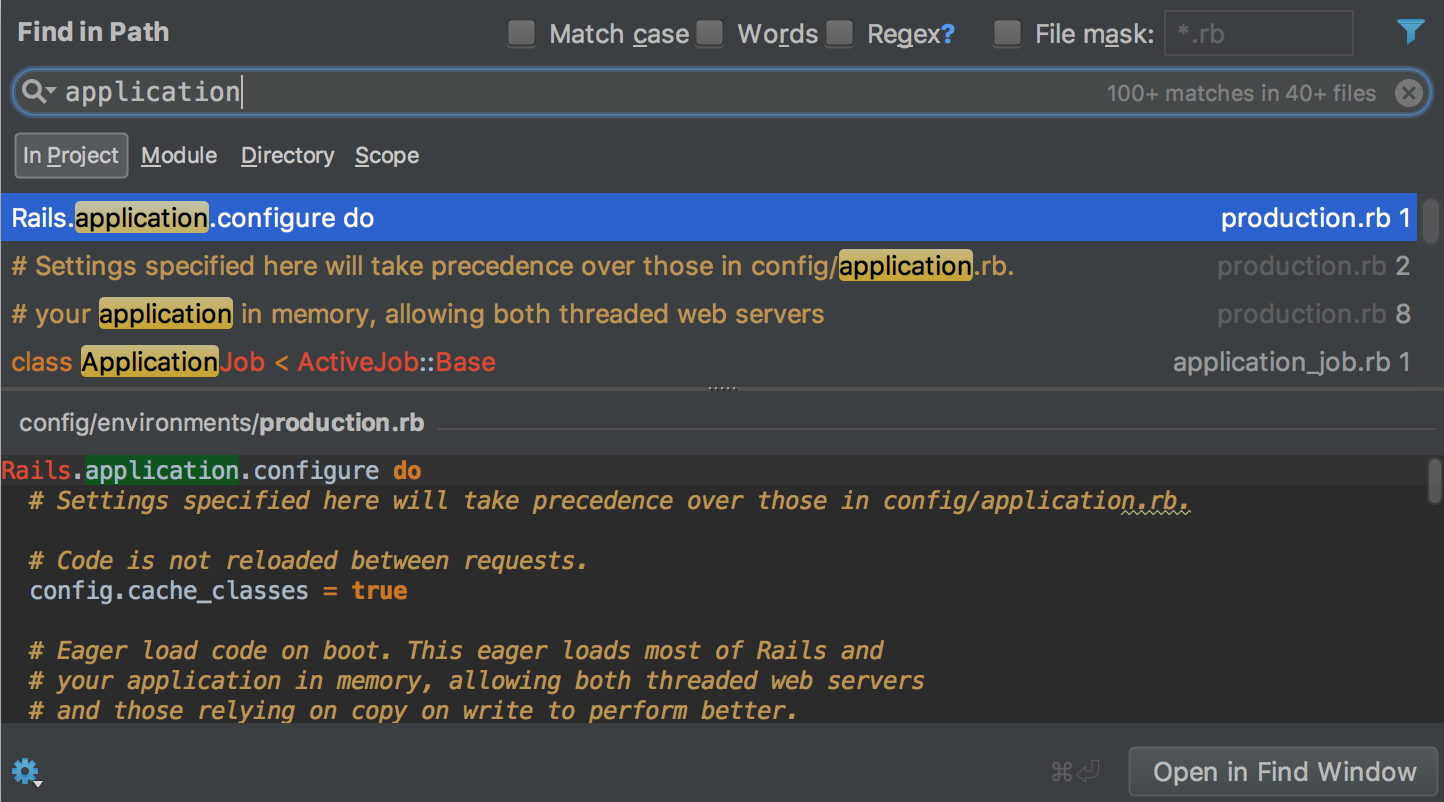Click config.cache_classes = true in preview
Image resolution: width=1444 pixels, height=802 pixels.
(218, 590)
